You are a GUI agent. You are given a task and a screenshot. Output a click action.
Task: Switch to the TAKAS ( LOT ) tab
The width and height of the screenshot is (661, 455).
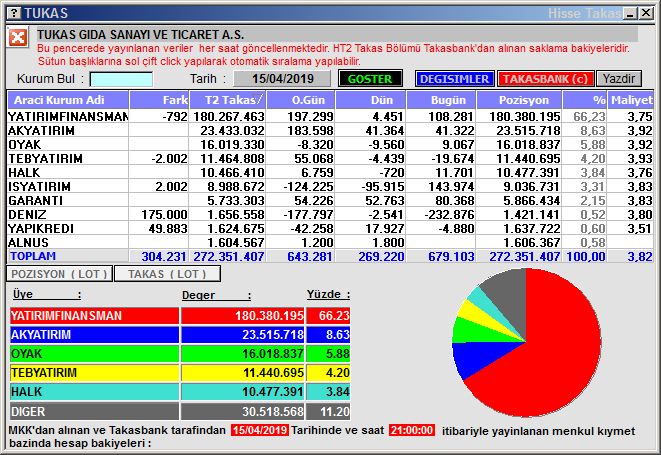(166, 273)
